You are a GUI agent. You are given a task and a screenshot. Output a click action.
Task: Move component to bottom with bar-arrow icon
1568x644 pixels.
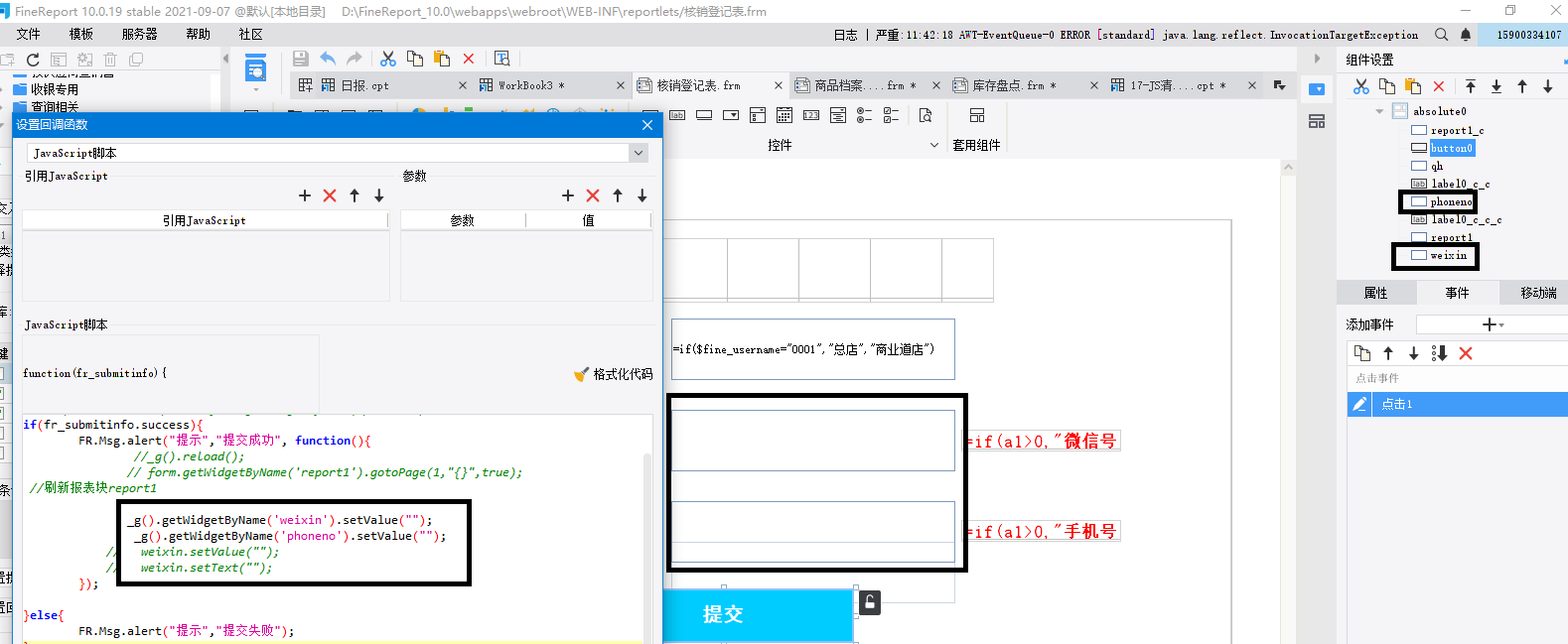[1497, 86]
